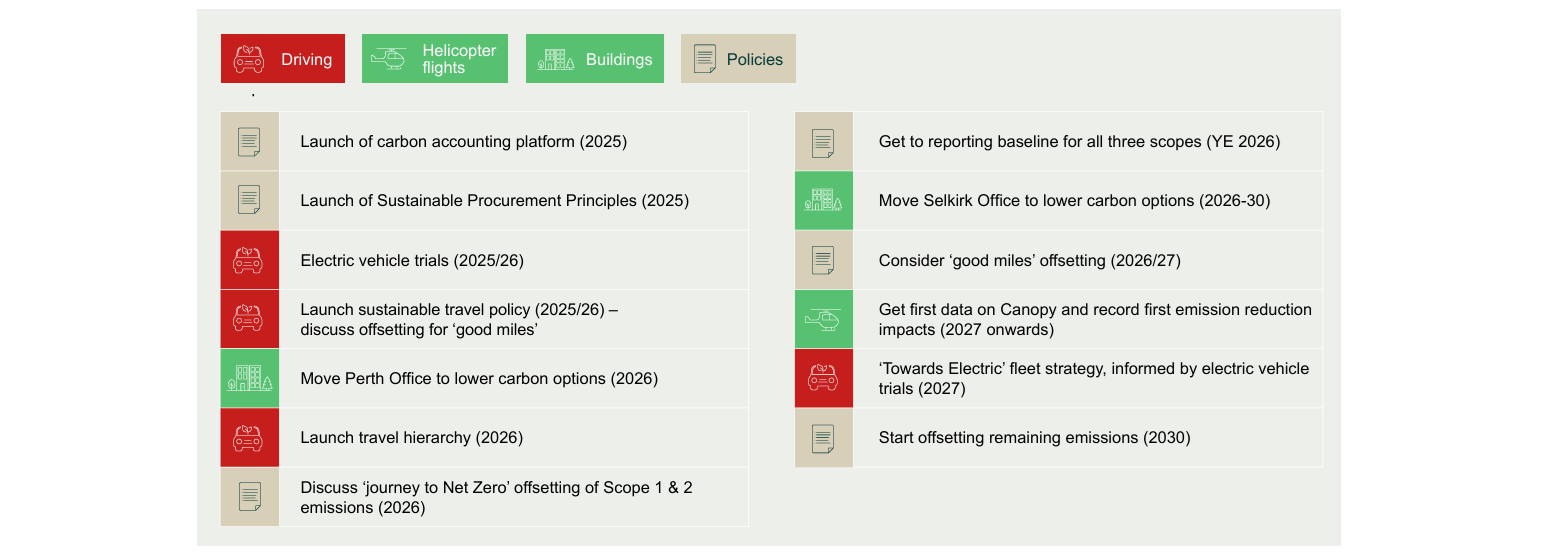Viewport: 1546px width, 554px height.
Task: Click document icon beside Start offsetting remaining emissions
Action: [x=824, y=437]
